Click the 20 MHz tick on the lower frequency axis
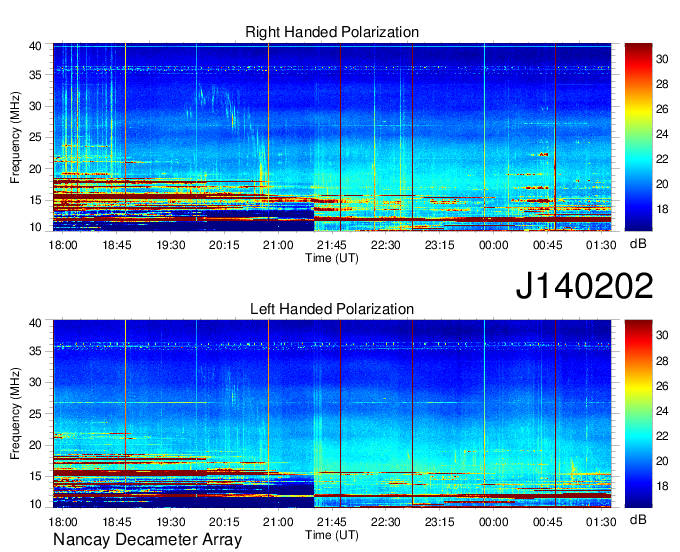This screenshot has height=552, width=680. click(36, 445)
